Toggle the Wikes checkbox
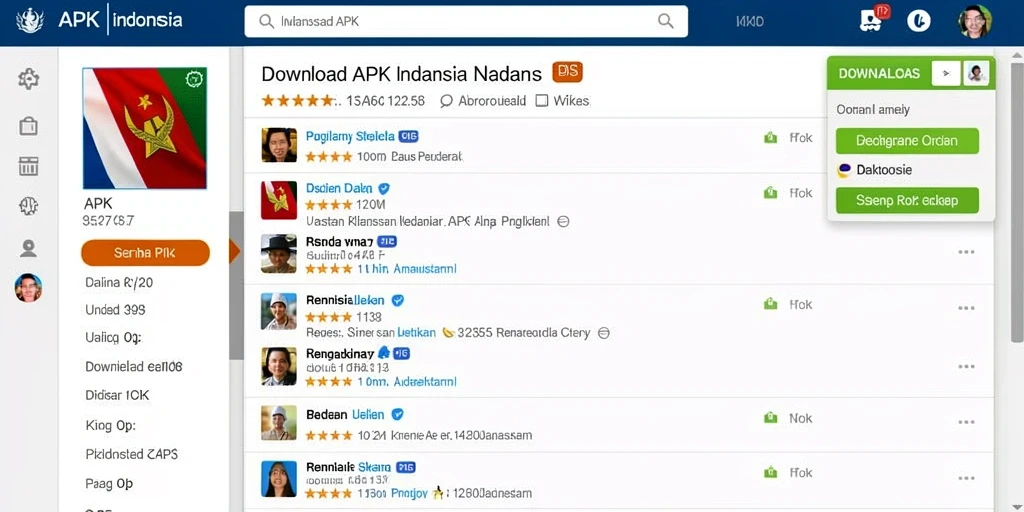 pyautogui.click(x=541, y=101)
